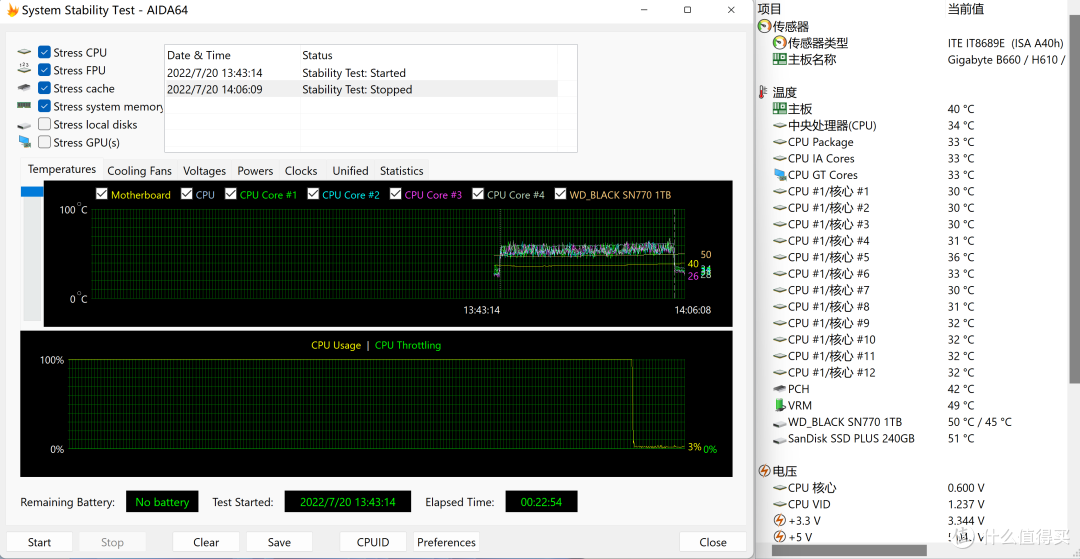Uncheck the Stress FPU checkbox
Image resolution: width=1080 pixels, height=559 pixels.
click(x=44, y=70)
